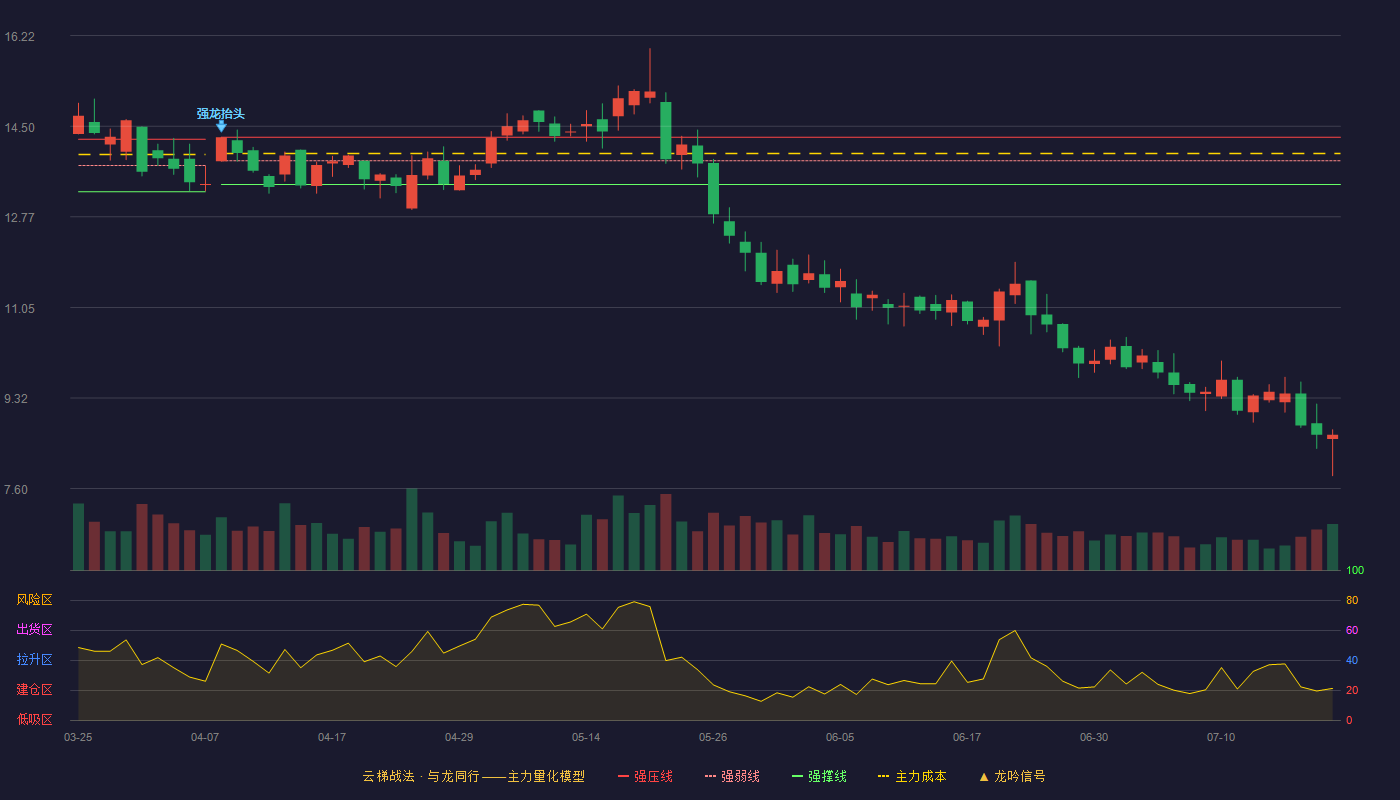
Task: Click the 强龙抬头 annotation label
Action: 221,114
